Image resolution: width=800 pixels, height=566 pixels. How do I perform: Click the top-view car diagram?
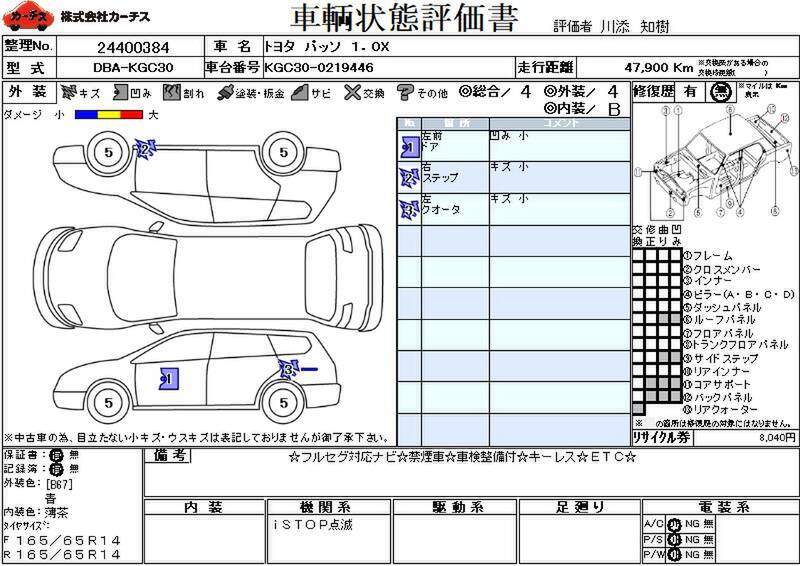click(x=209, y=279)
